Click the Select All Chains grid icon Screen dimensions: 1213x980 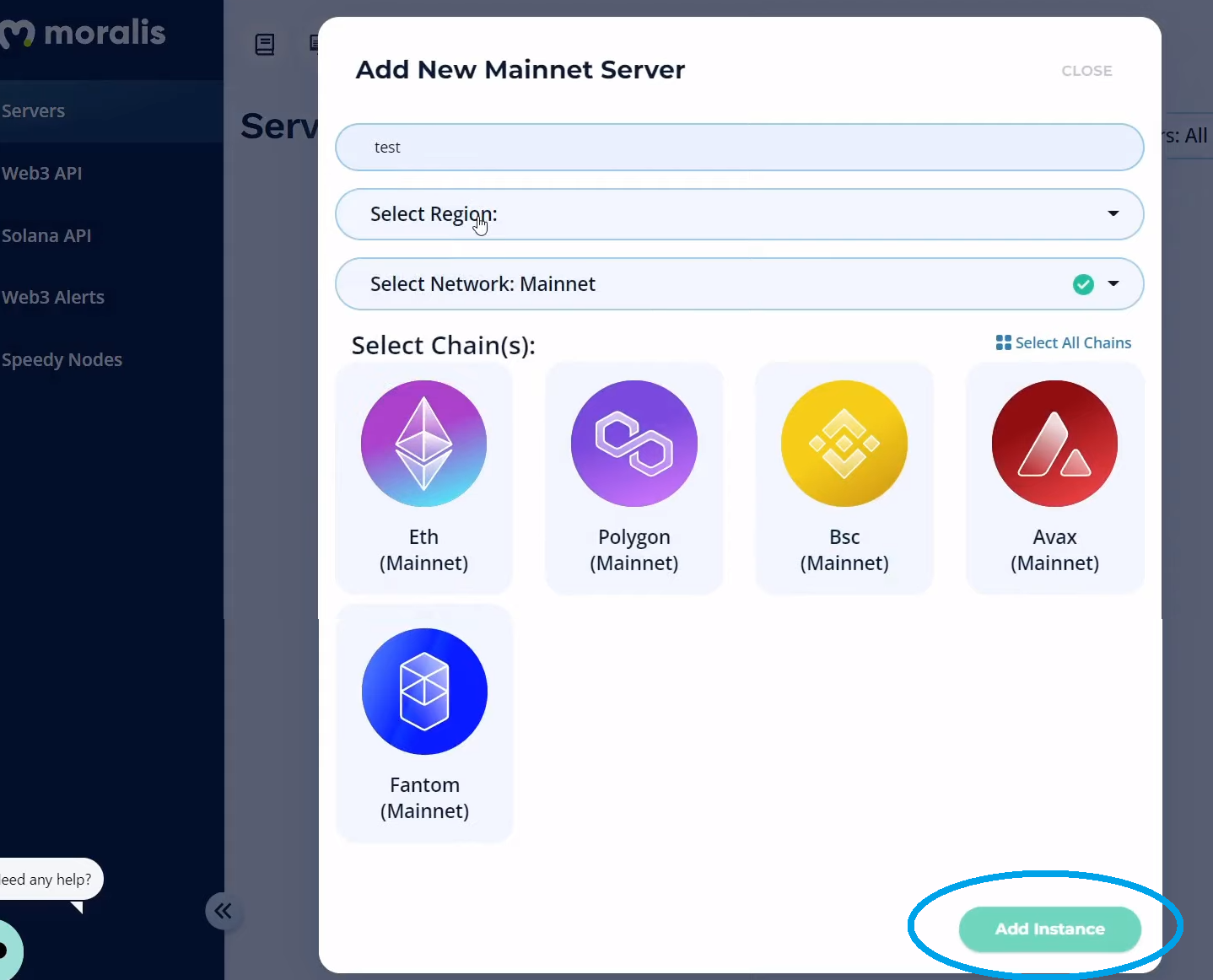click(1003, 342)
